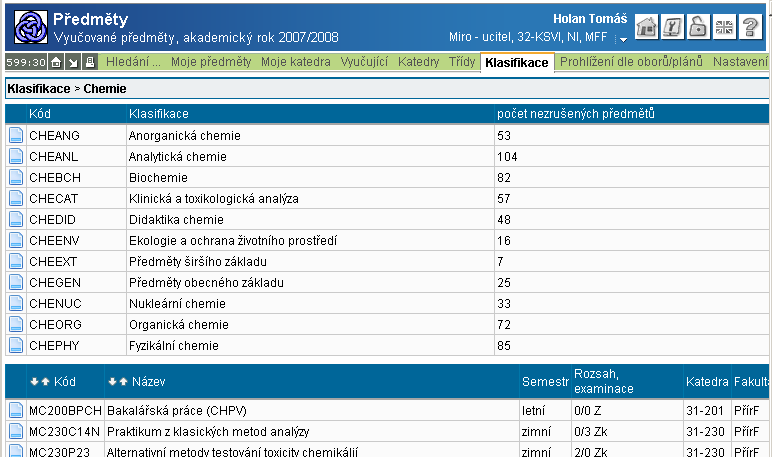Viewport: 772px width, 457px height.
Task: Open the padlock logout icon
Action: [x=698, y=28]
